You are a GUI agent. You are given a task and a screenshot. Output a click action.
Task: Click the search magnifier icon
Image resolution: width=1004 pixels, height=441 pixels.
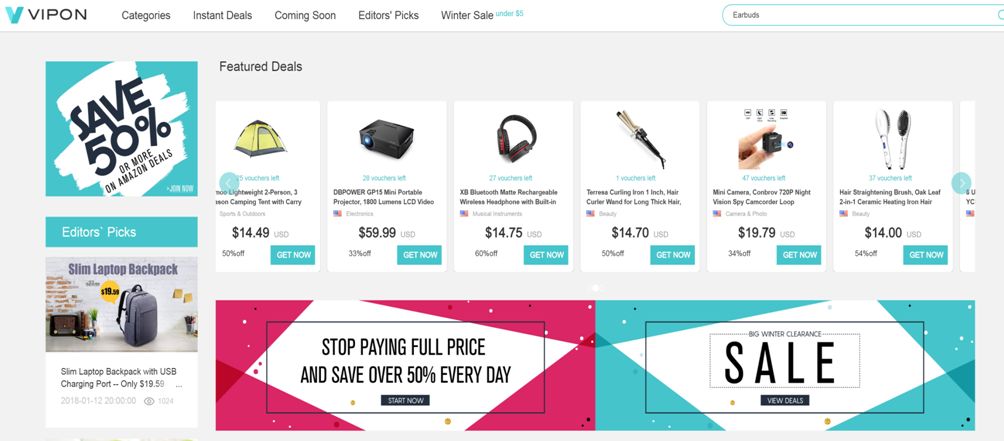(x=1001, y=15)
